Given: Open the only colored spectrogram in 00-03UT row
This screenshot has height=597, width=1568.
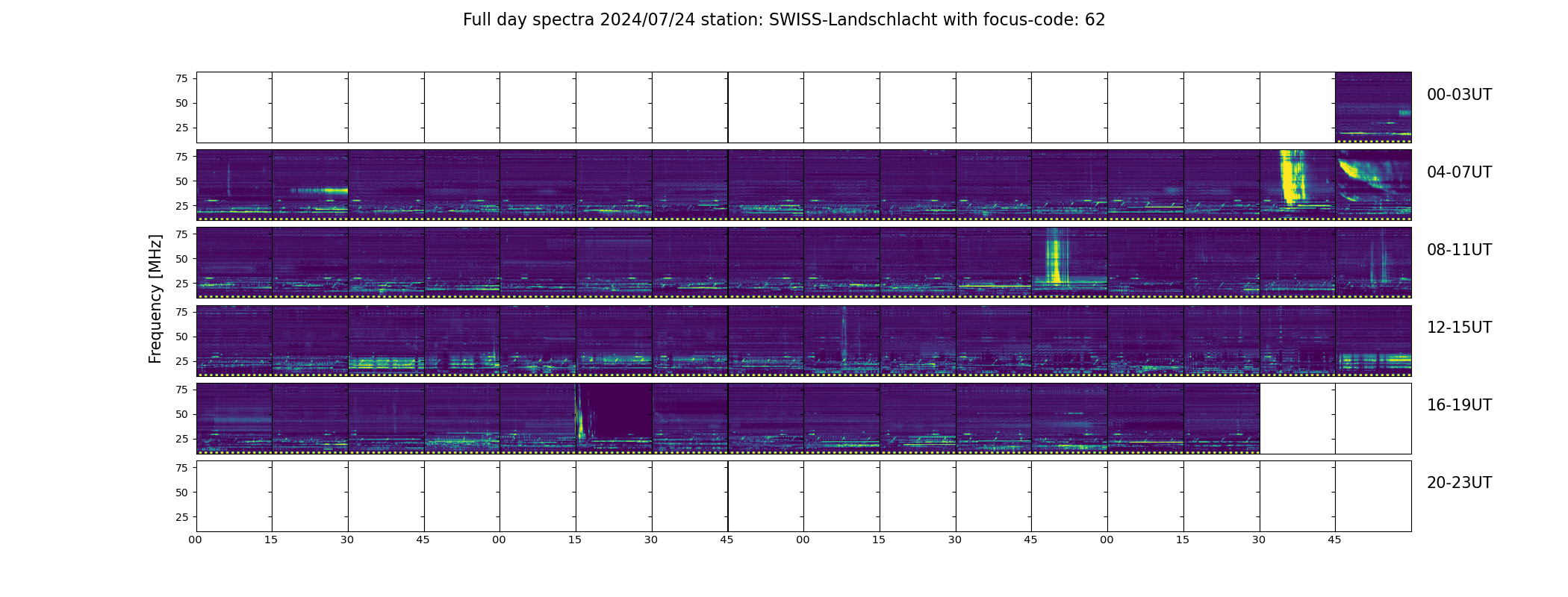Looking at the screenshot, I should click(x=1373, y=107).
